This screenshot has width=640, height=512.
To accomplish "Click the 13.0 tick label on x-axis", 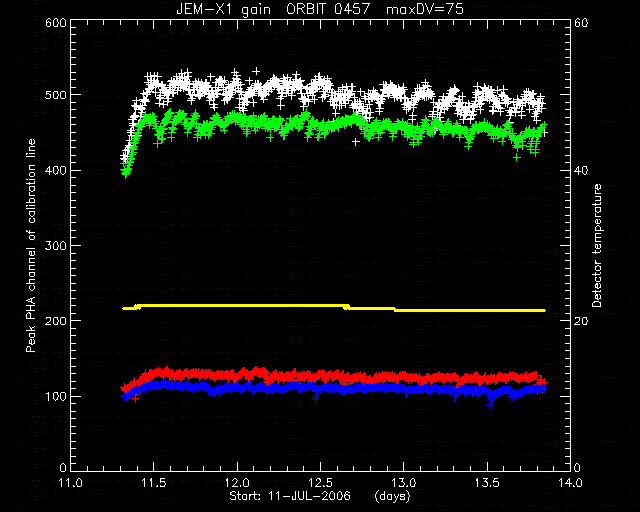I will point(404,483).
